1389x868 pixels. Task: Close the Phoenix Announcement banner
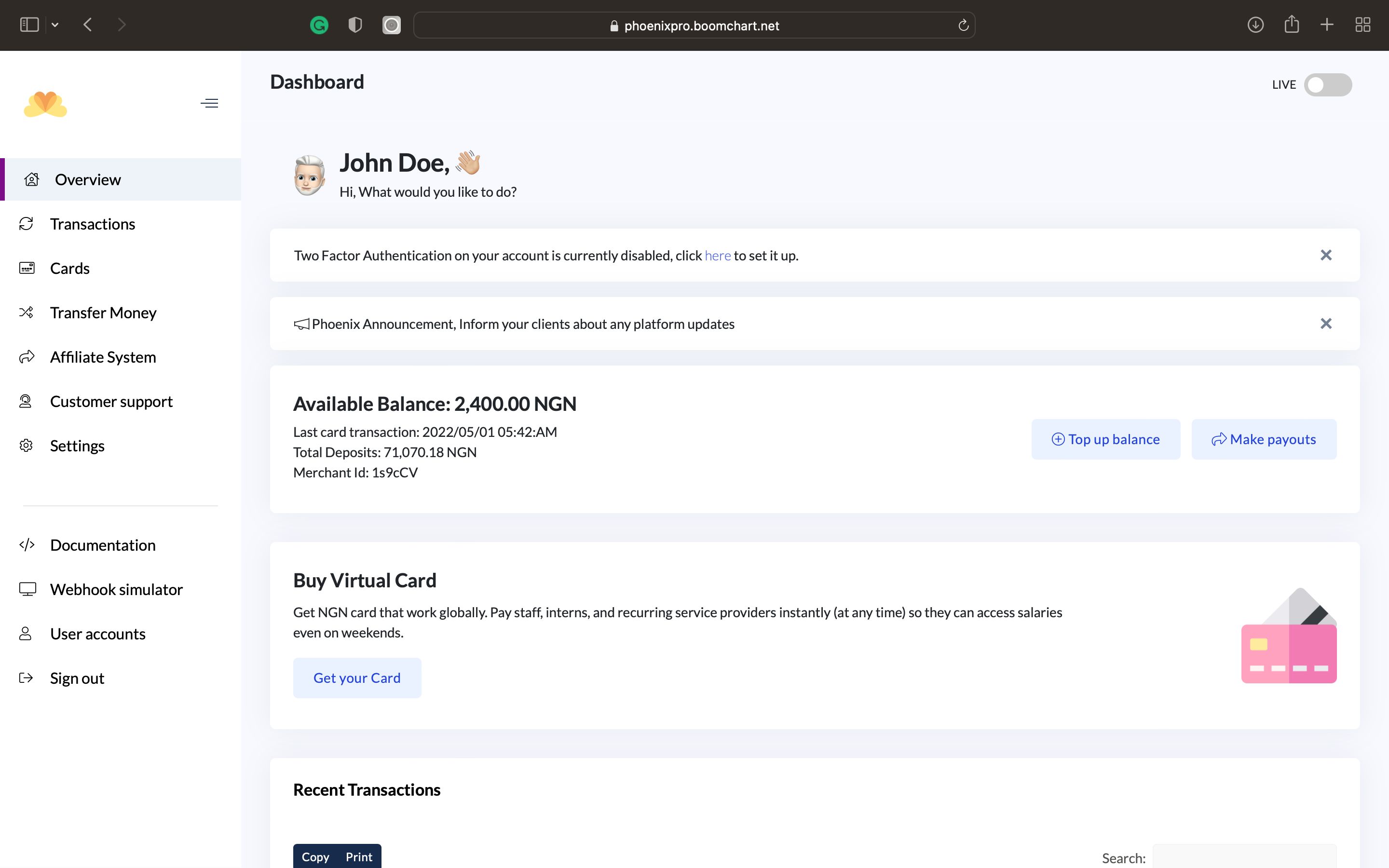pos(1325,324)
